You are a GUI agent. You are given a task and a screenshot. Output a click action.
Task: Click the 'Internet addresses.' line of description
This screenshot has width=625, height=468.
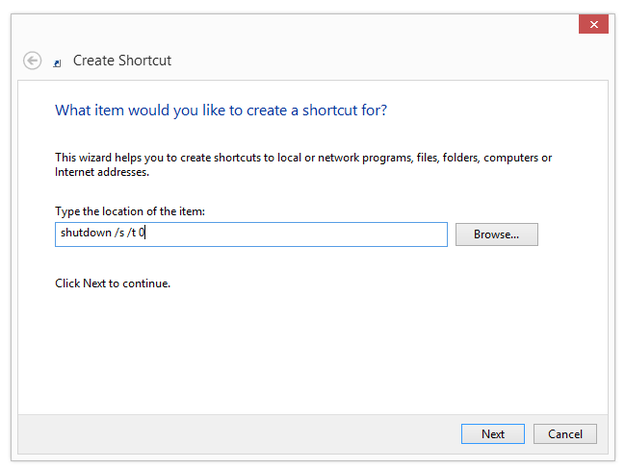pyautogui.click(x=102, y=172)
